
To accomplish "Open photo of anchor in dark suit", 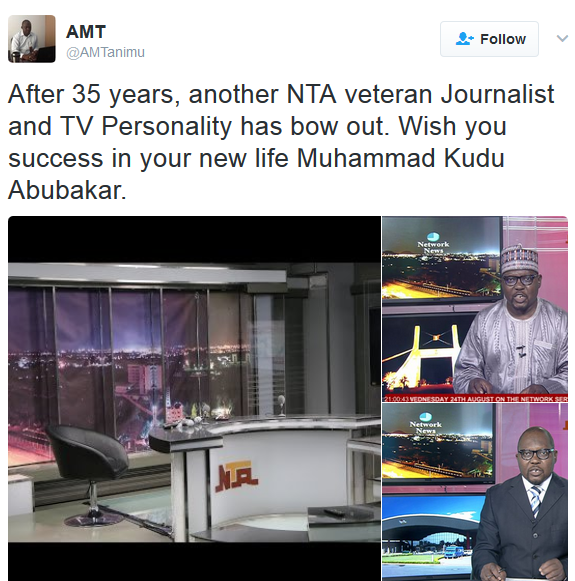I will (475, 492).
